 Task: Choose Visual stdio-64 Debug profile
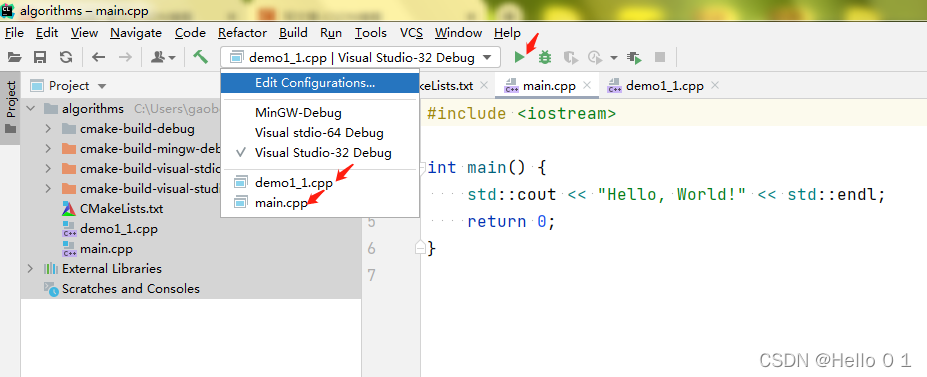coord(320,133)
